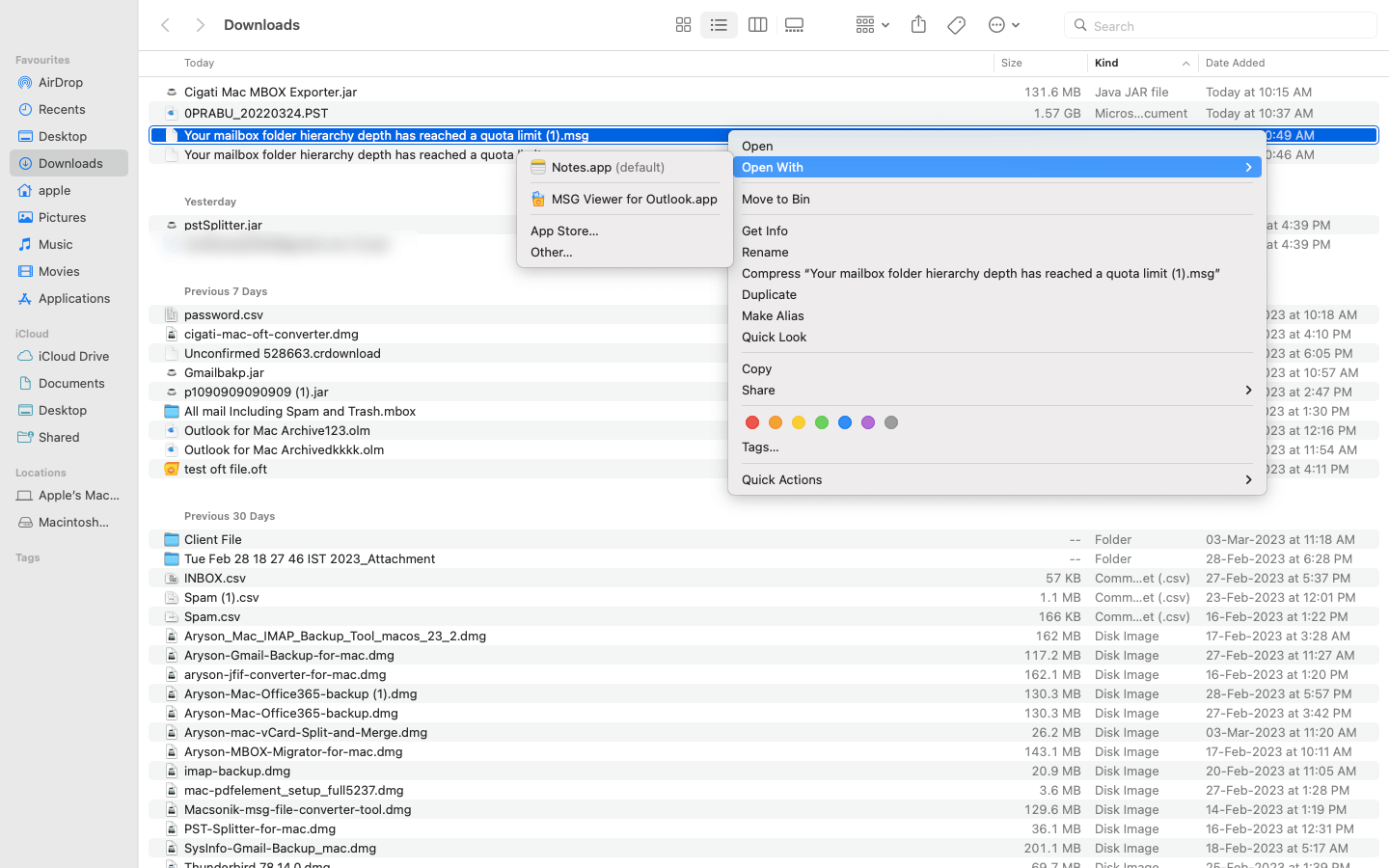Viewport: 1389px width, 868px height.
Task: Open Recents in the sidebar
Action: (x=68, y=109)
